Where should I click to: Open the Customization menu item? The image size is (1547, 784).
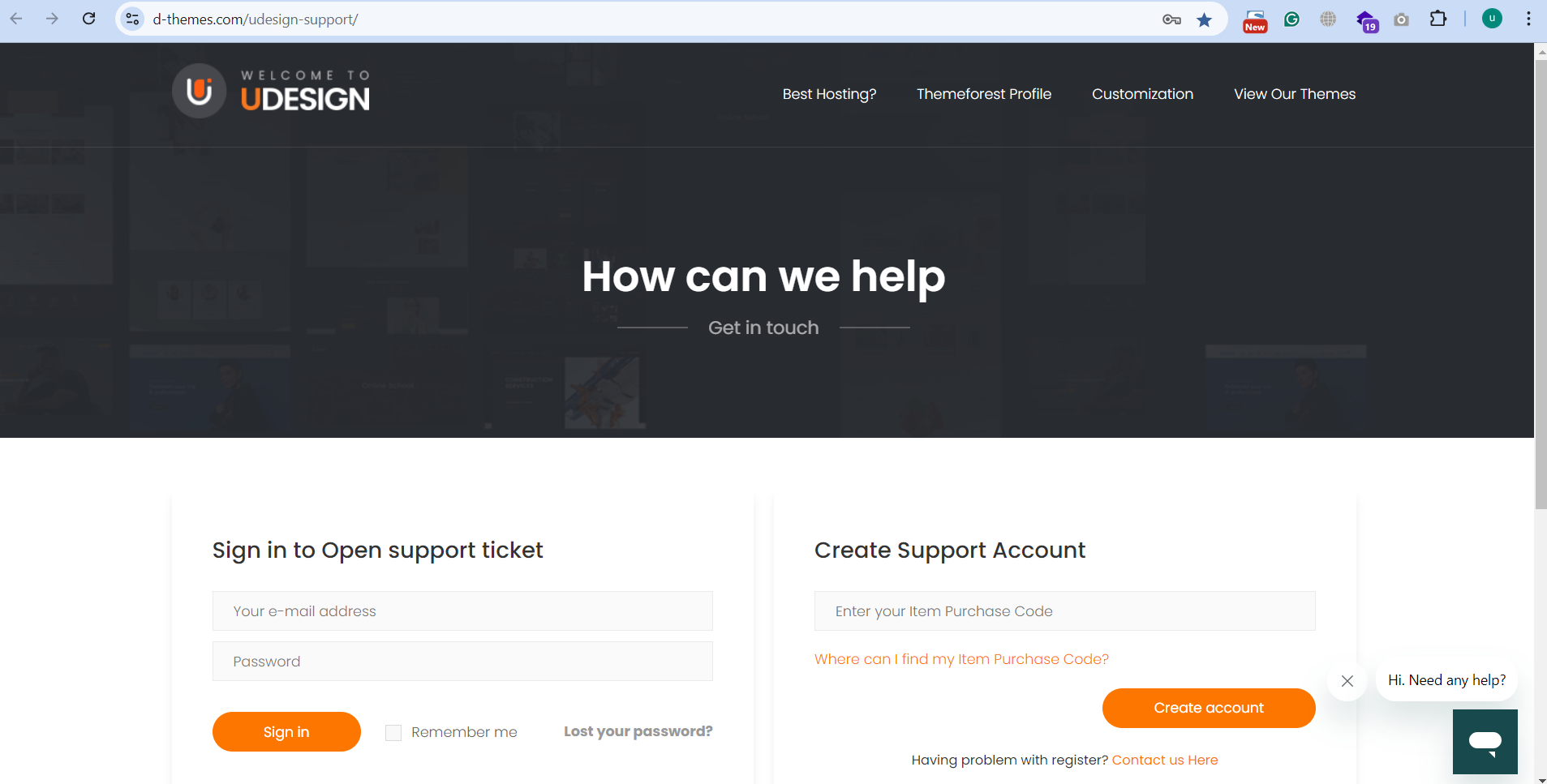pyautogui.click(x=1142, y=94)
